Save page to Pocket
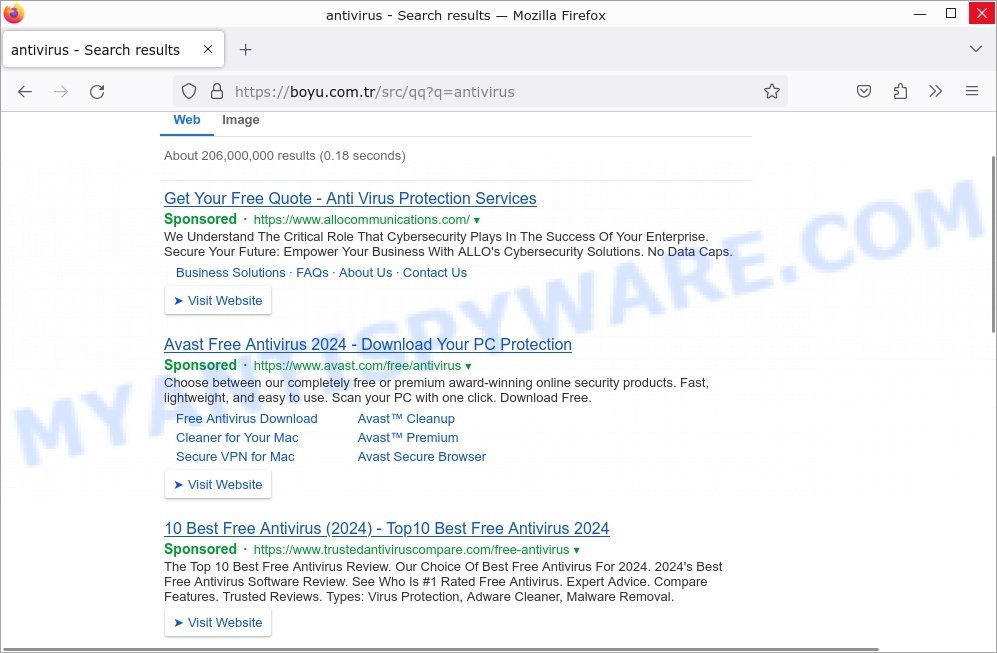This screenshot has width=997, height=653. coord(863,92)
